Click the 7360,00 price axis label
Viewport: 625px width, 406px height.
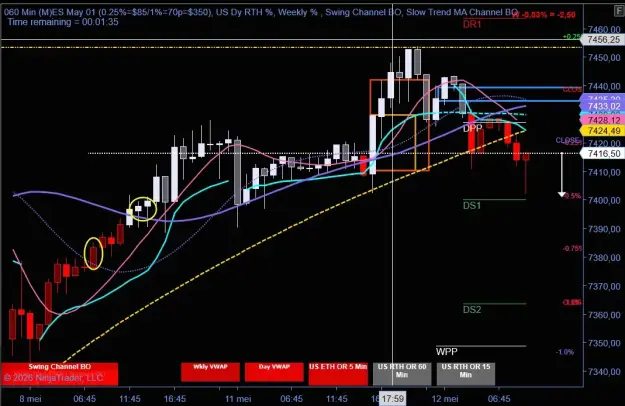pos(603,315)
